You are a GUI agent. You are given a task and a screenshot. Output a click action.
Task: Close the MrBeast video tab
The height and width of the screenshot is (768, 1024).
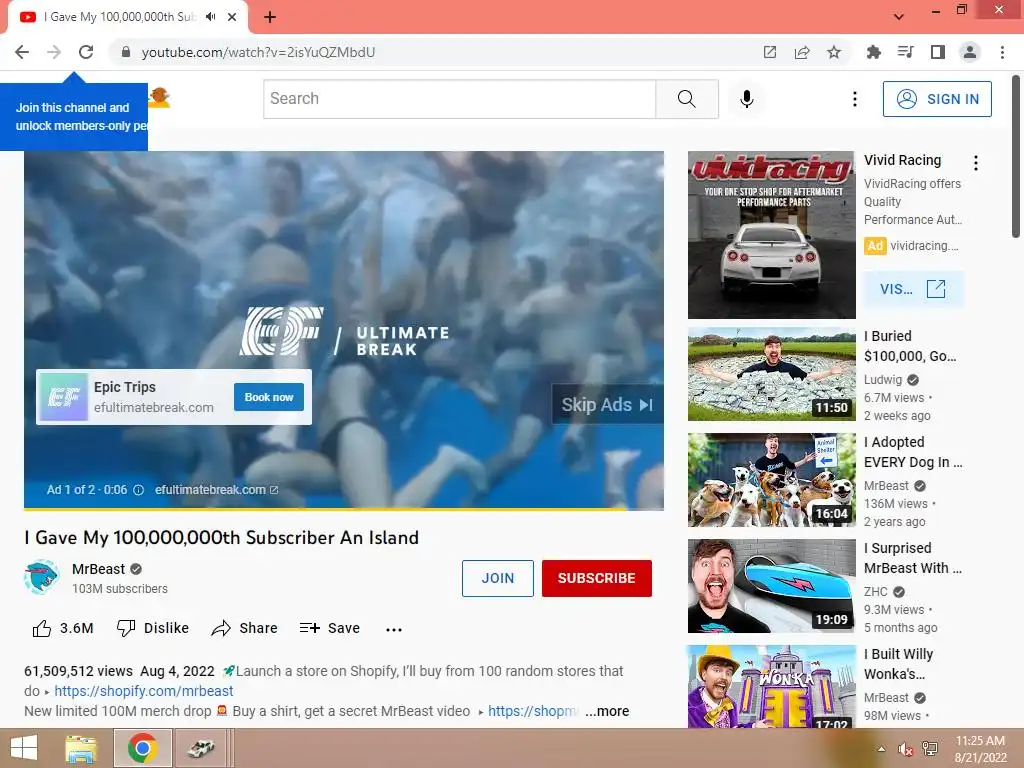(x=232, y=17)
